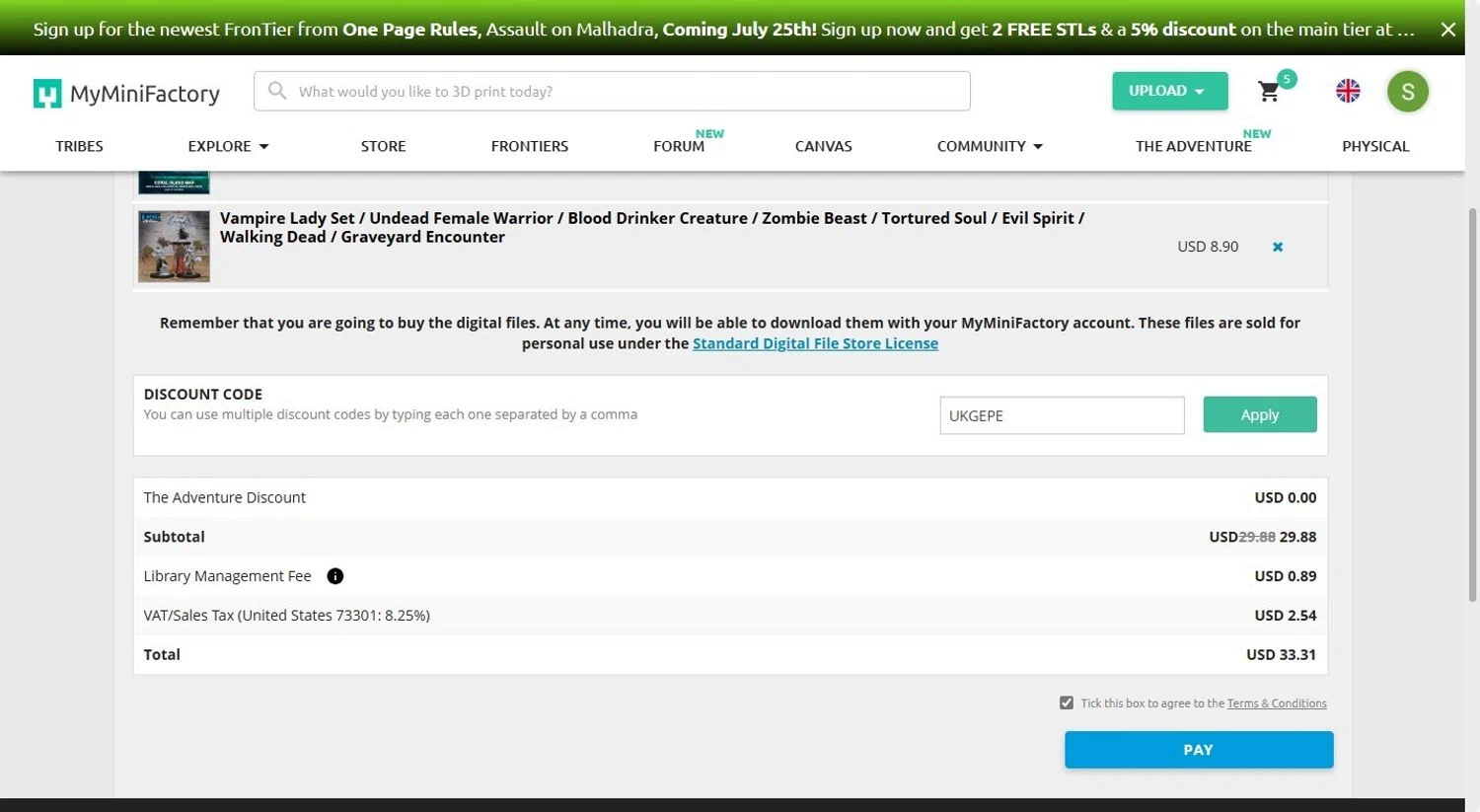Open the FRONTIERS menu item
Viewport: 1480px width, 812px height.
click(530, 146)
